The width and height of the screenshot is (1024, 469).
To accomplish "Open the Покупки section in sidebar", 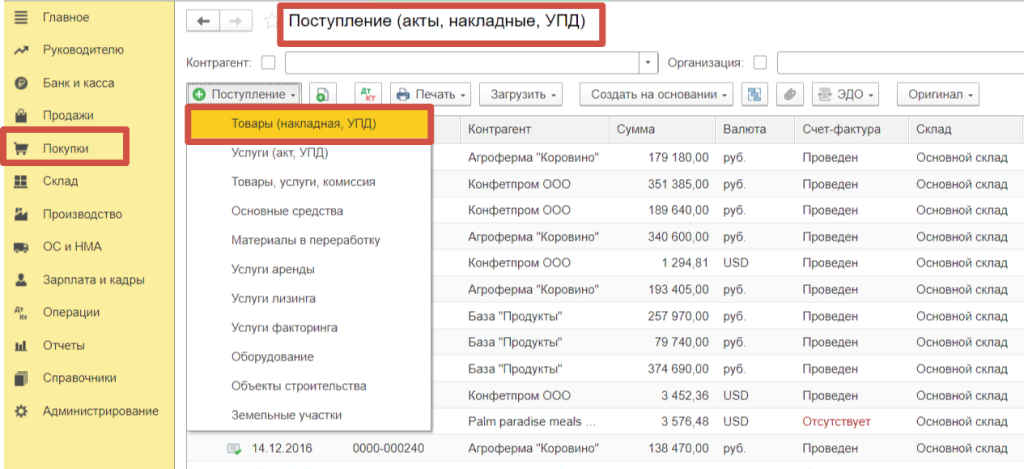I will (66, 148).
